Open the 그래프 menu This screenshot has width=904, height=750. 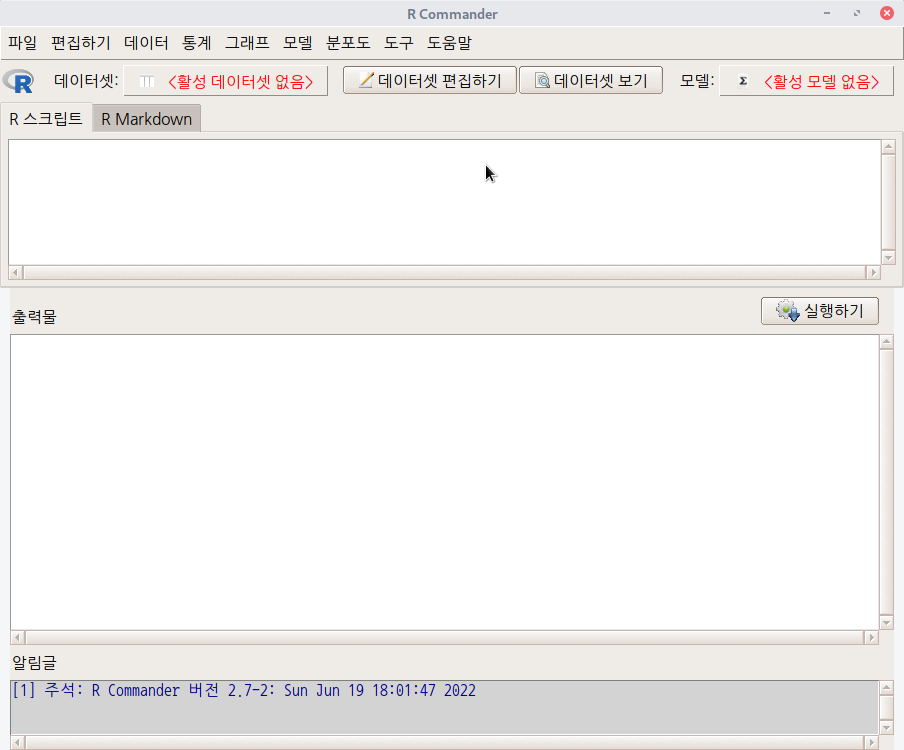coord(247,43)
